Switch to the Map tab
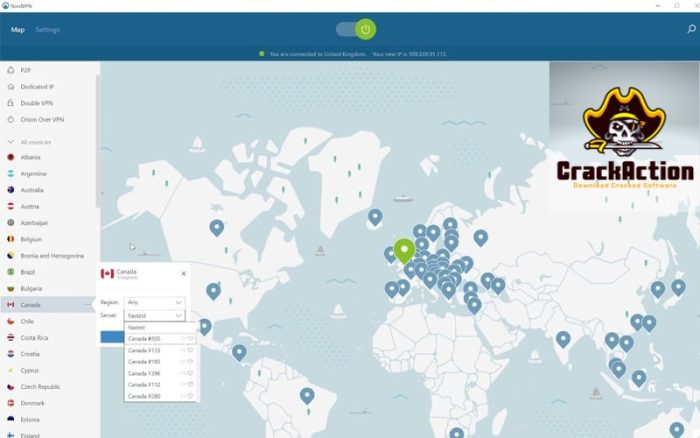The width and height of the screenshot is (700, 438). [x=17, y=29]
